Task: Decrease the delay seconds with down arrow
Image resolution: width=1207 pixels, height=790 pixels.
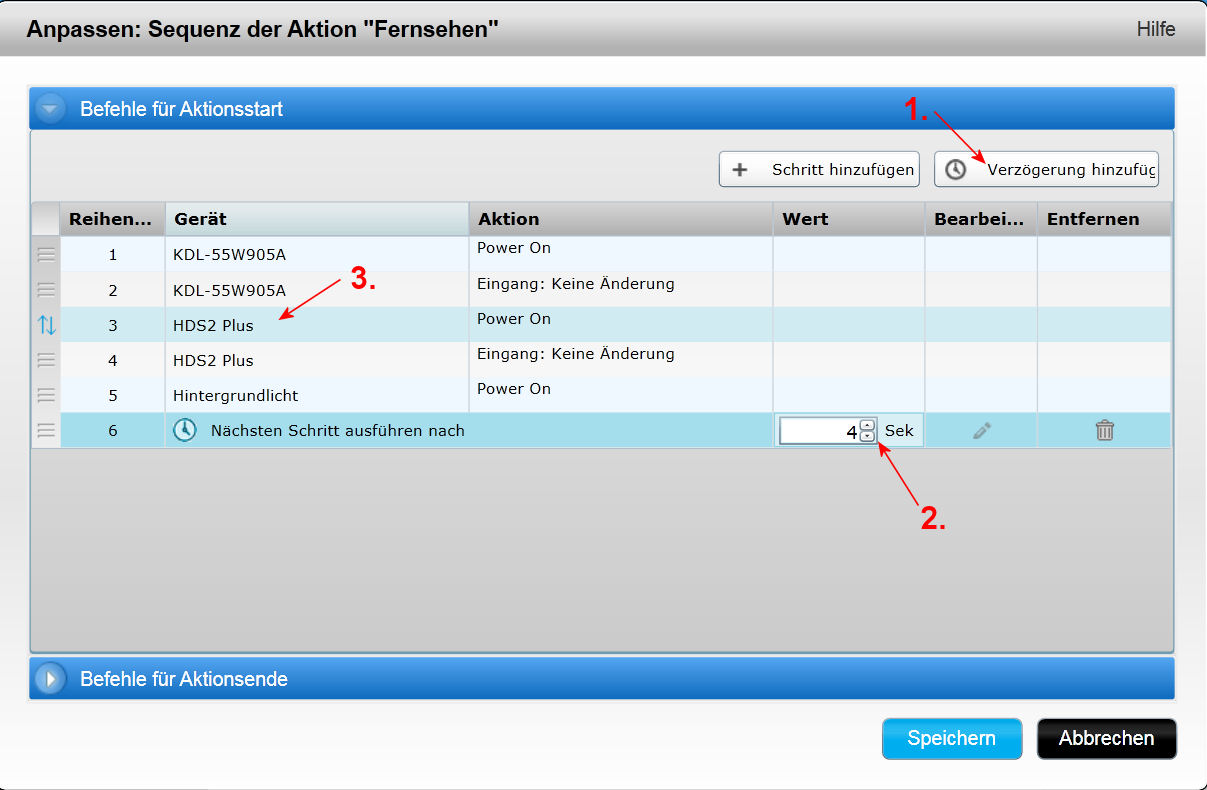Action: point(867,437)
